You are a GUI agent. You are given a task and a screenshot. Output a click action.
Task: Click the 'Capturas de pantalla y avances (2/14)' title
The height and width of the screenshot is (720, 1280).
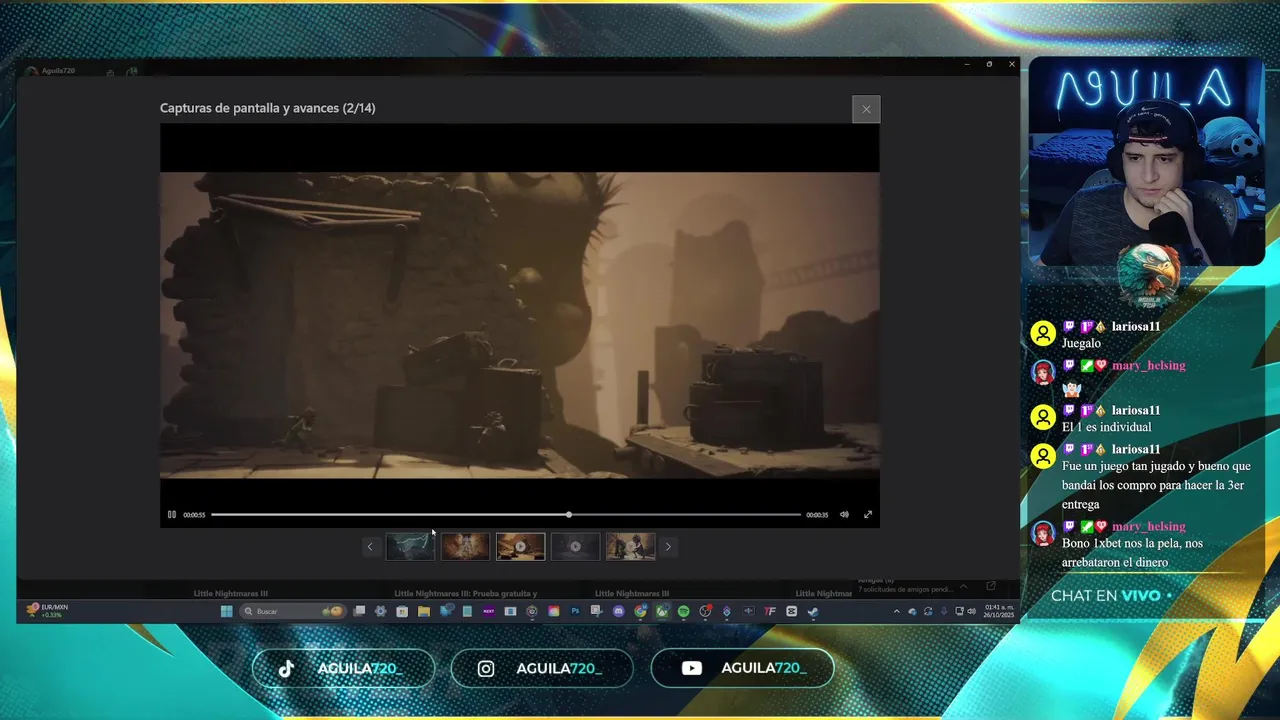coord(268,108)
